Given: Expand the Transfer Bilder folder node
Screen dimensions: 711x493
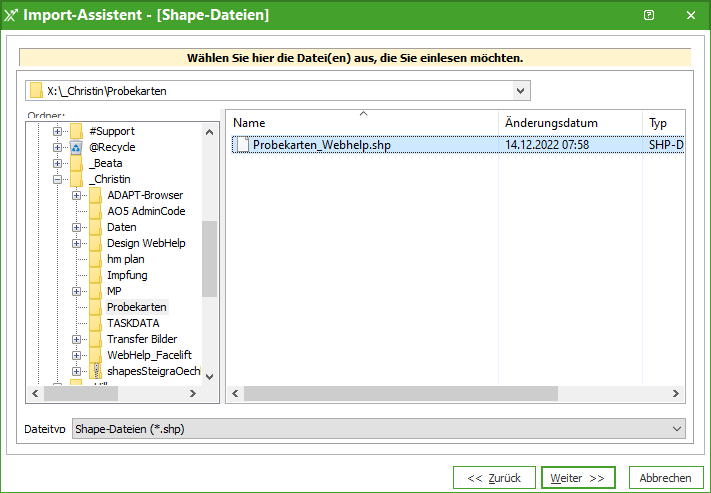Looking at the screenshot, I should coord(76,339).
